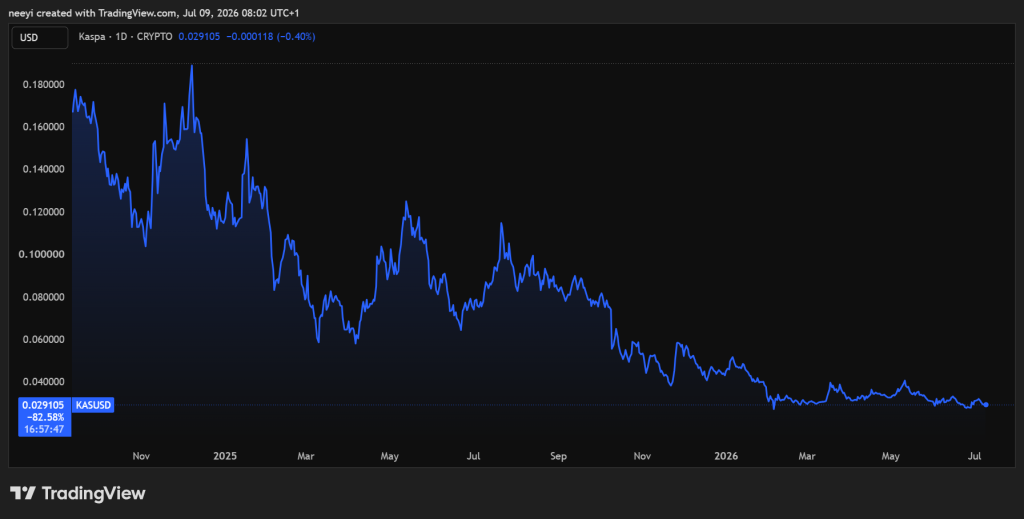
Task: Click the −0.000118 (−0.40%) change in header
Action: click(x=271, y=37)
